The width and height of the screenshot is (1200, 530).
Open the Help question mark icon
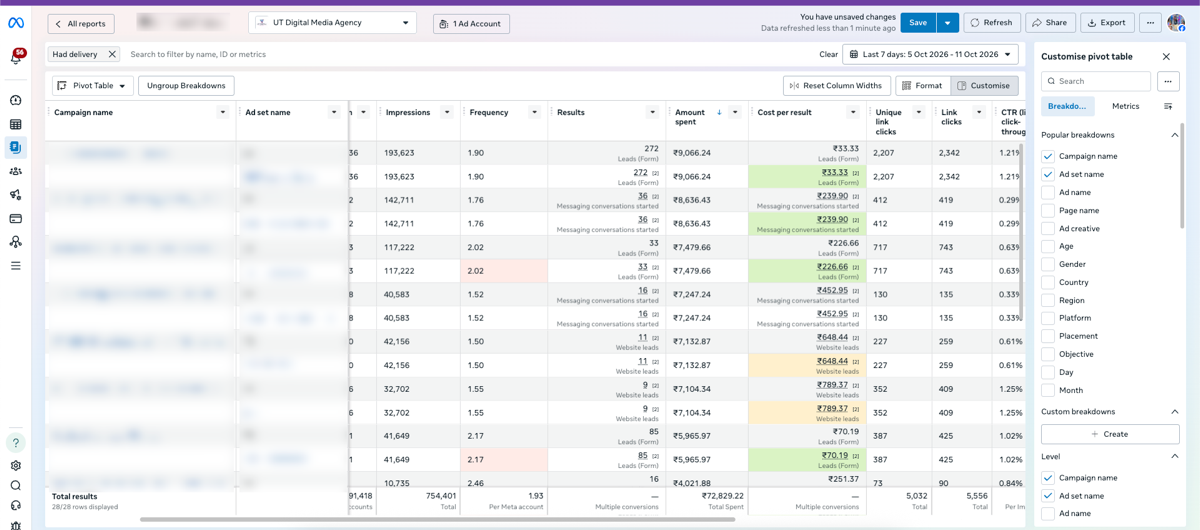(x=15, y=442)
